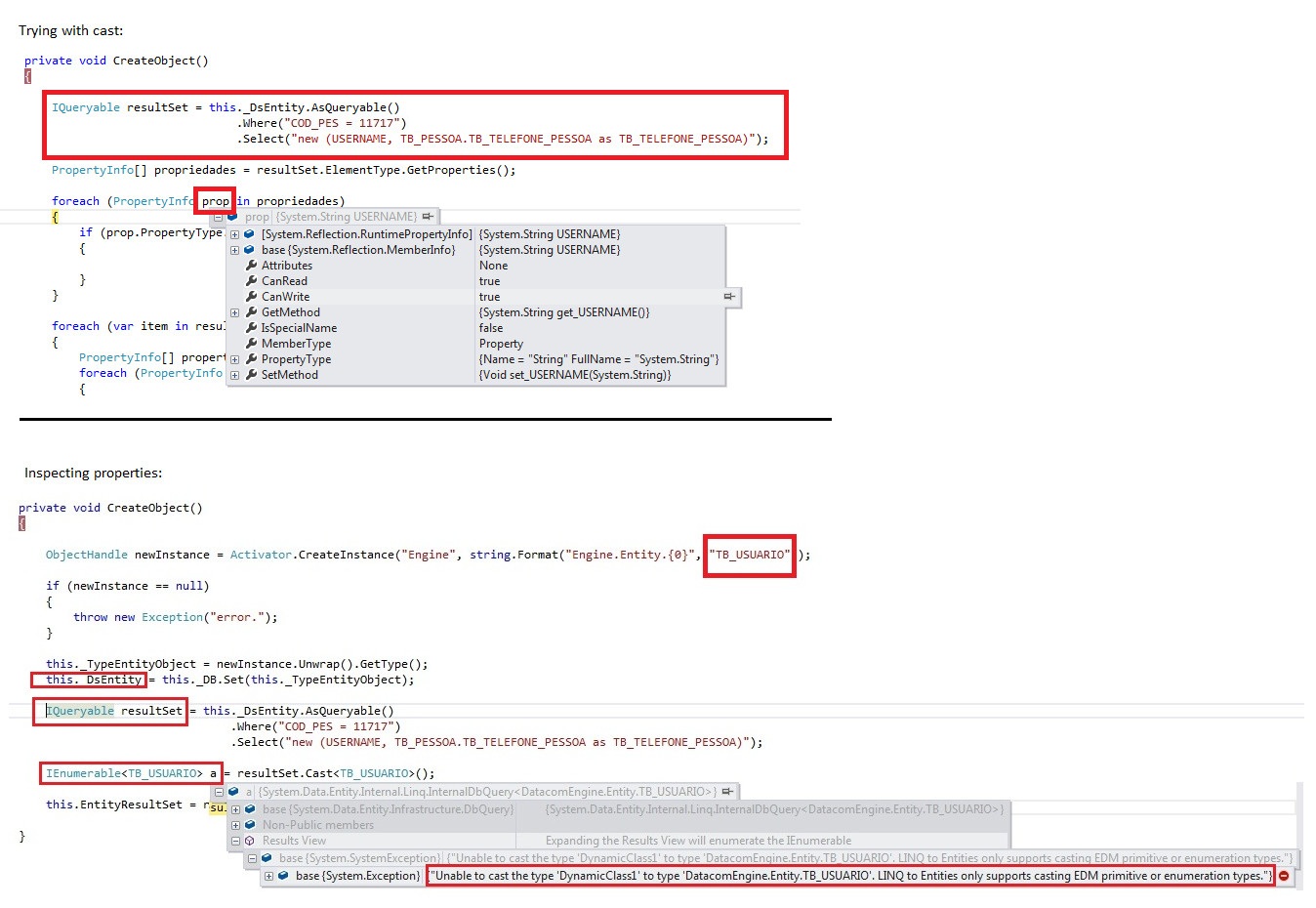Expand the [System.Reflection.RuntimePropertyInfo] row
Image resolution: width=1316 pixels, height=908 pixels.
point(234,234)
